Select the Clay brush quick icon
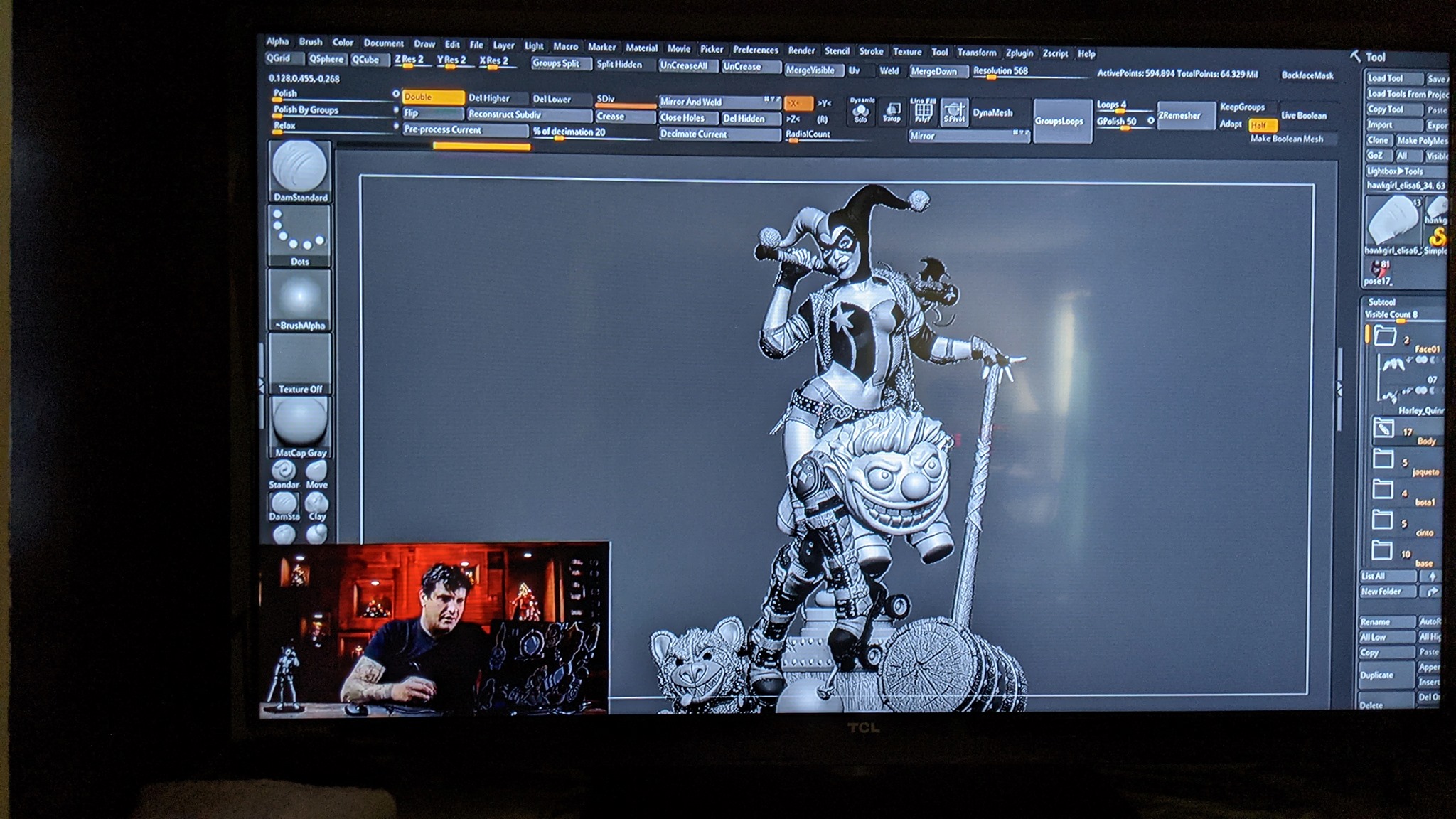Image resolution: width=1456 pixels, height=819 pixels. tap(316, 507)
